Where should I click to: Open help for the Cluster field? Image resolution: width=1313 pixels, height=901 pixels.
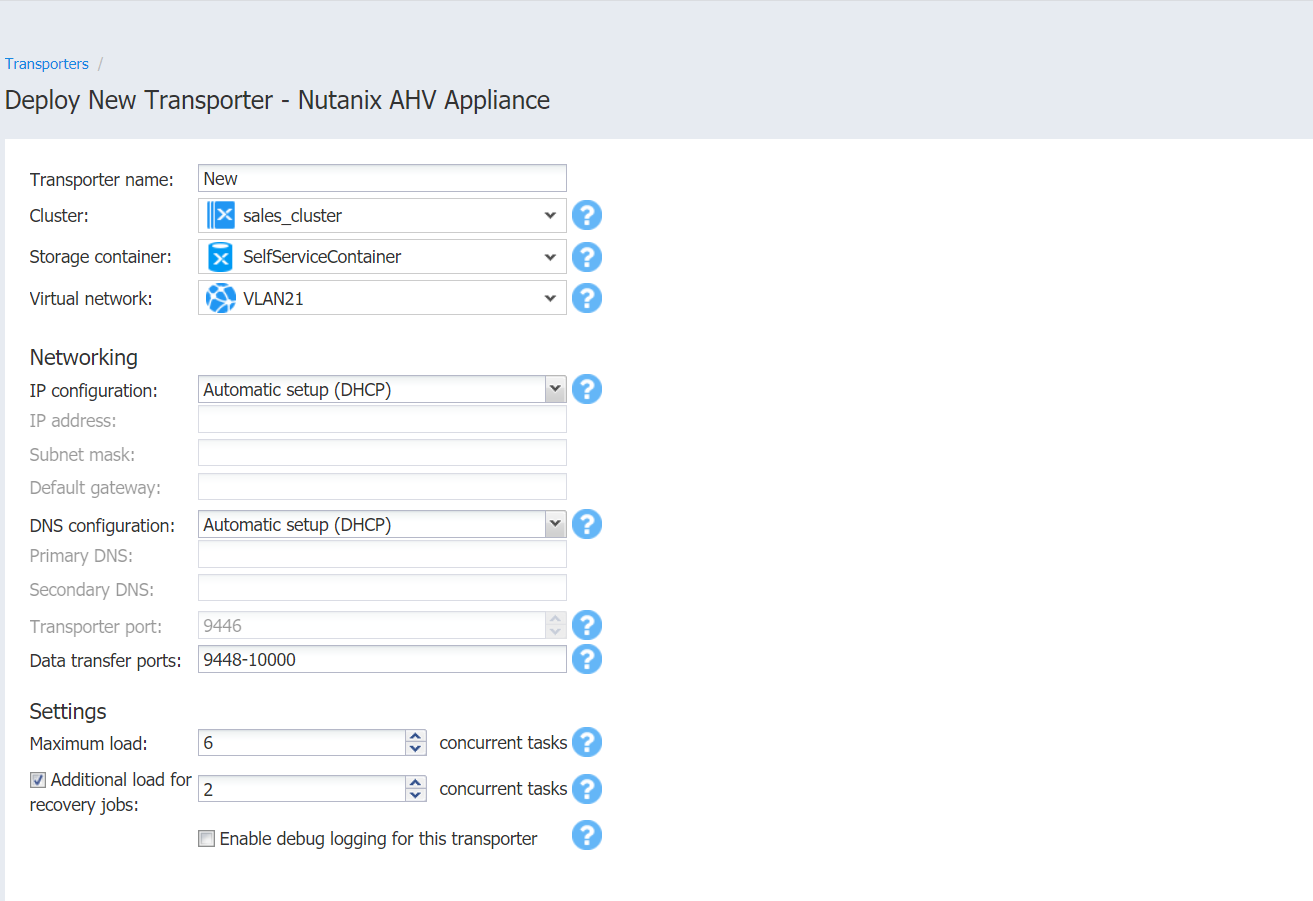click(587, 215)
